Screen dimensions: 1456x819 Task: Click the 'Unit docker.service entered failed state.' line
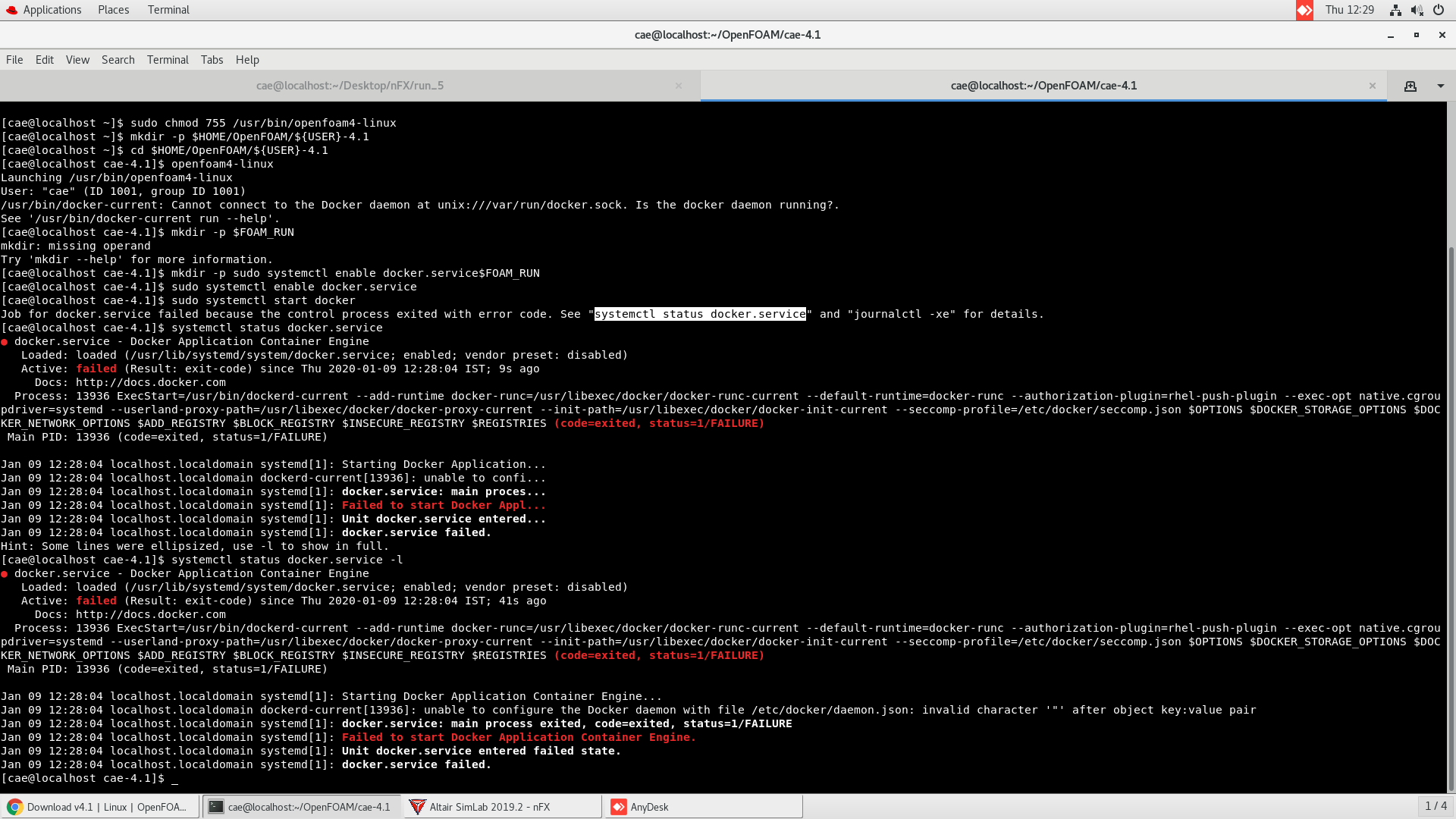(x=482, y=751)
